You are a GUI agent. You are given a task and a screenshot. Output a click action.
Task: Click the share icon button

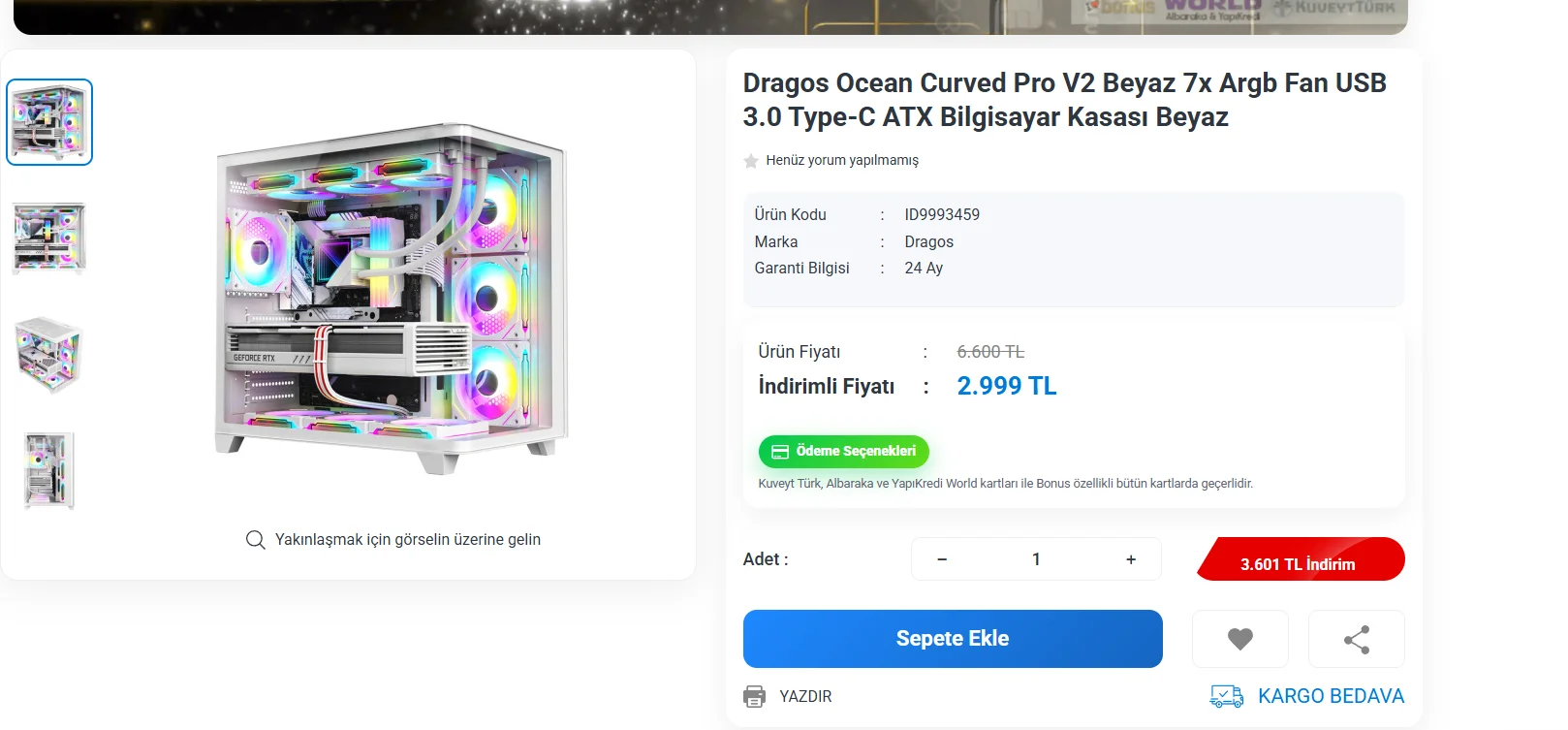click(x=1356, y=639)
